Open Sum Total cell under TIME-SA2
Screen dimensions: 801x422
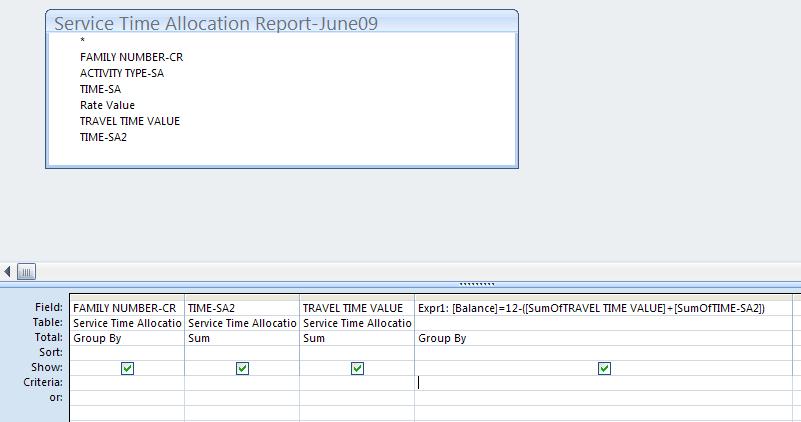(242, 338)
